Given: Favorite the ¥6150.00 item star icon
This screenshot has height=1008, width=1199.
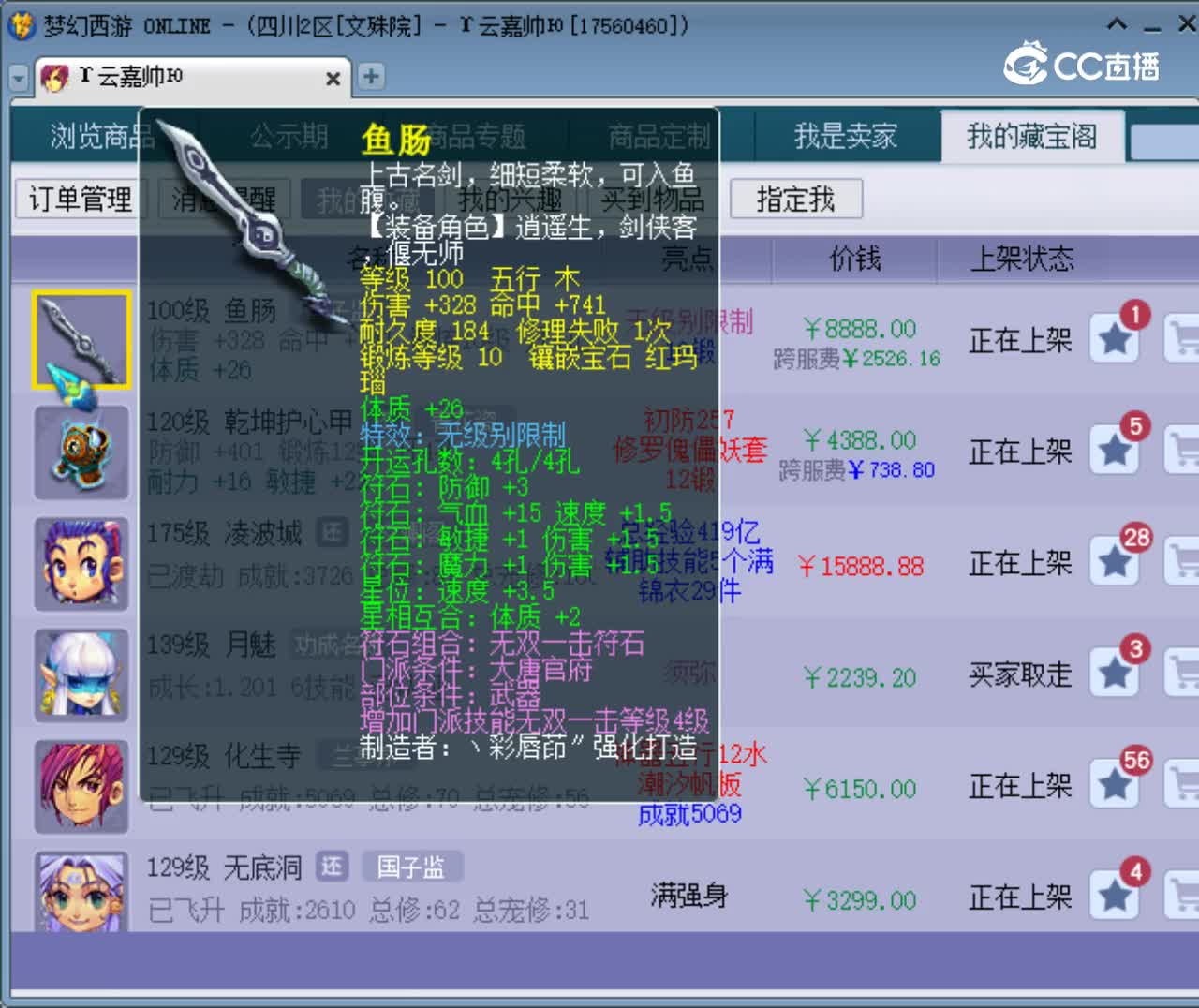Looking at the screenshot, I should coord(1115,785).
